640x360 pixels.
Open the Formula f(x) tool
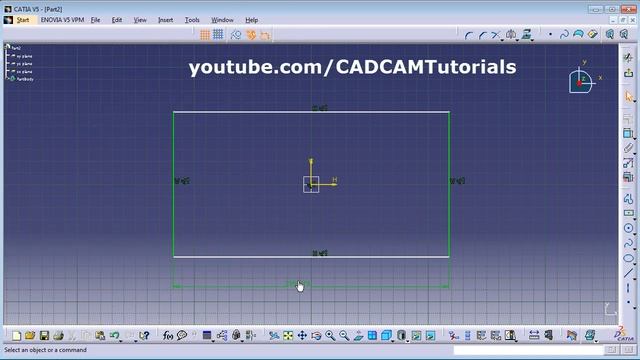(x=168, y=336)
